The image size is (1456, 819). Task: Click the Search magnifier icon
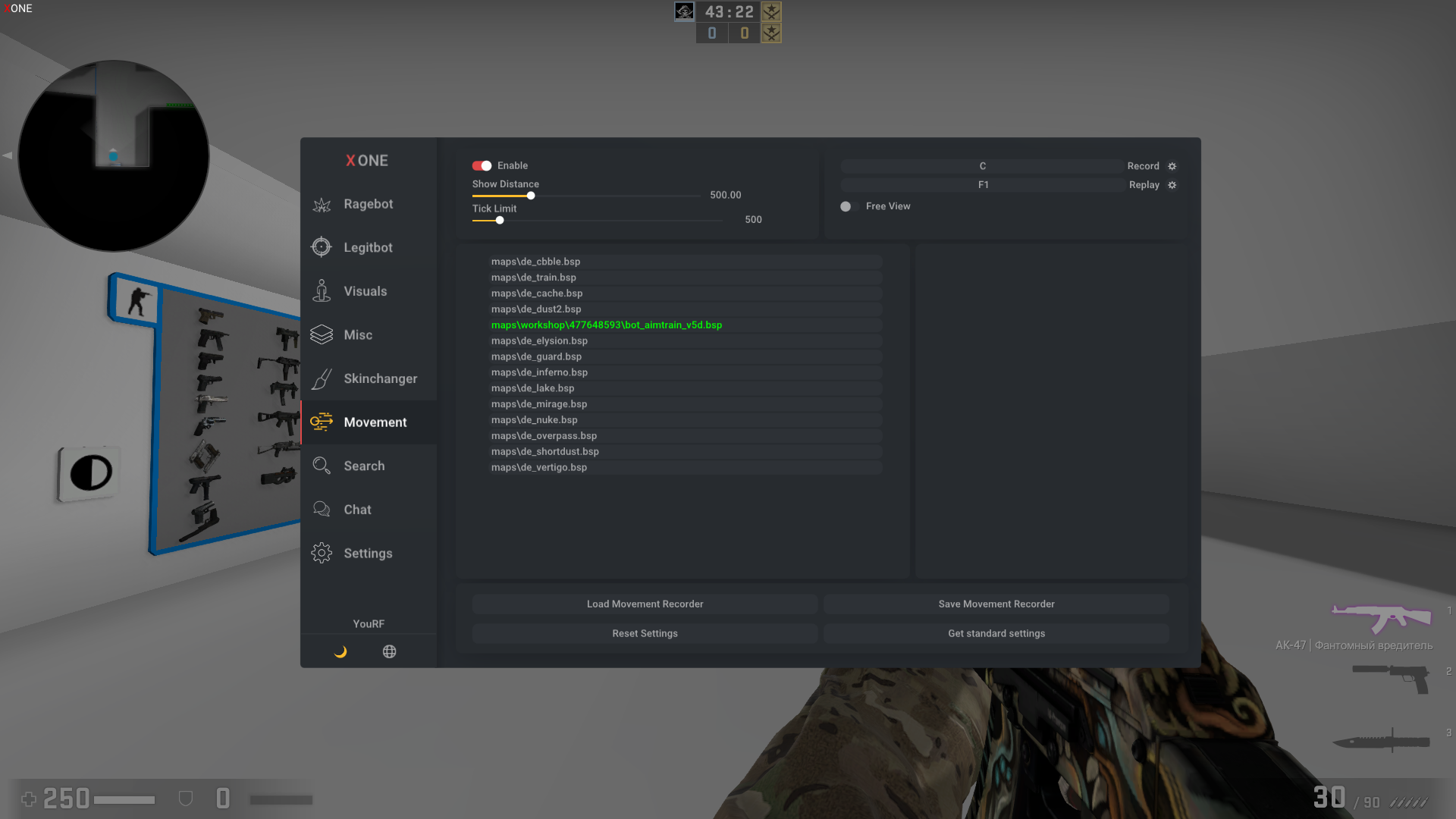(322, 466)
